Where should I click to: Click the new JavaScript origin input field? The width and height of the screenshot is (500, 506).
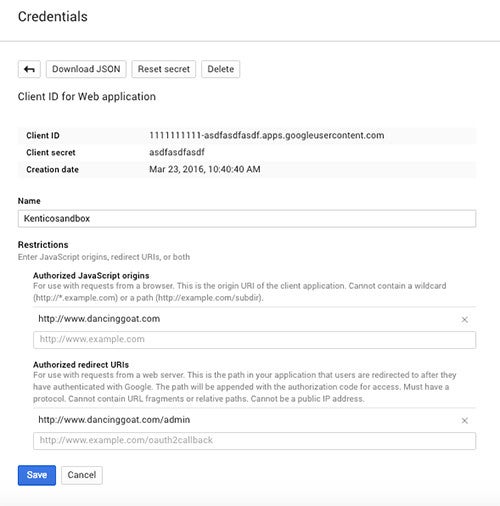pos(254,340)
